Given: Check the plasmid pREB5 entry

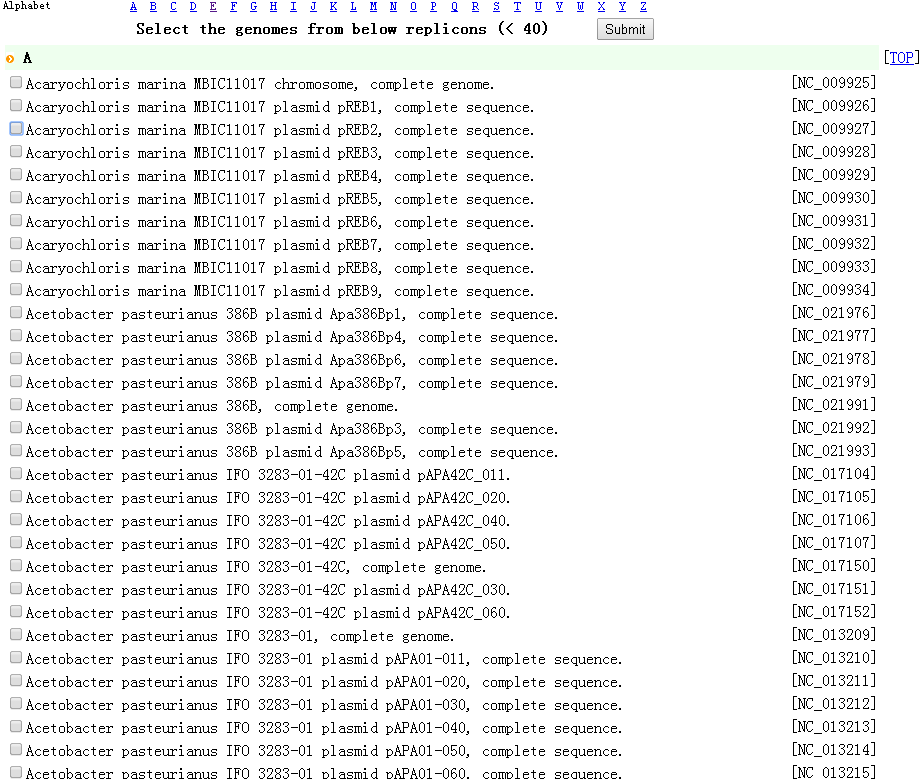Looking at the screenshot, I should [x=16, y=198].
